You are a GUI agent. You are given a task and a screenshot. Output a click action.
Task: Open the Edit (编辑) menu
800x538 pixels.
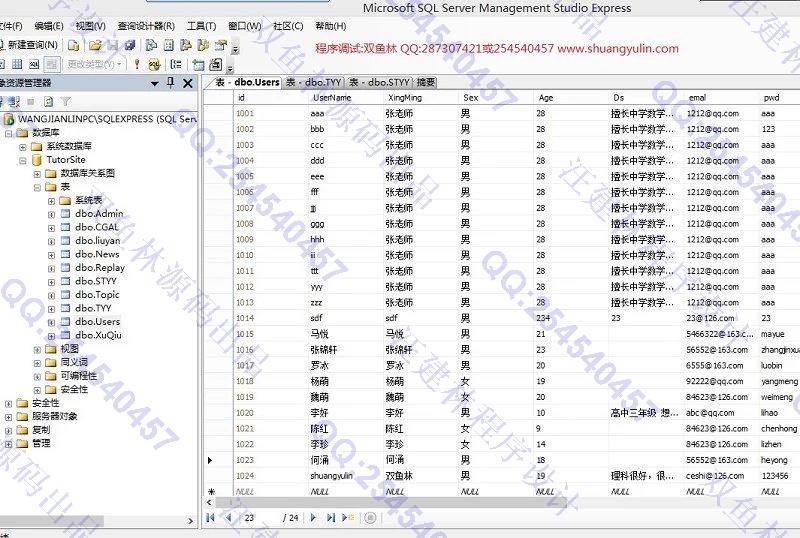(48, 26)
